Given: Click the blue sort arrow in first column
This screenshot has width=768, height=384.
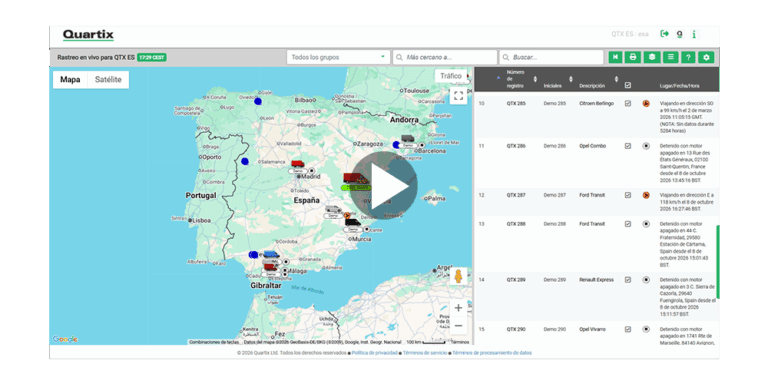Looking at the screenshot, I should (x=499, y=78).
